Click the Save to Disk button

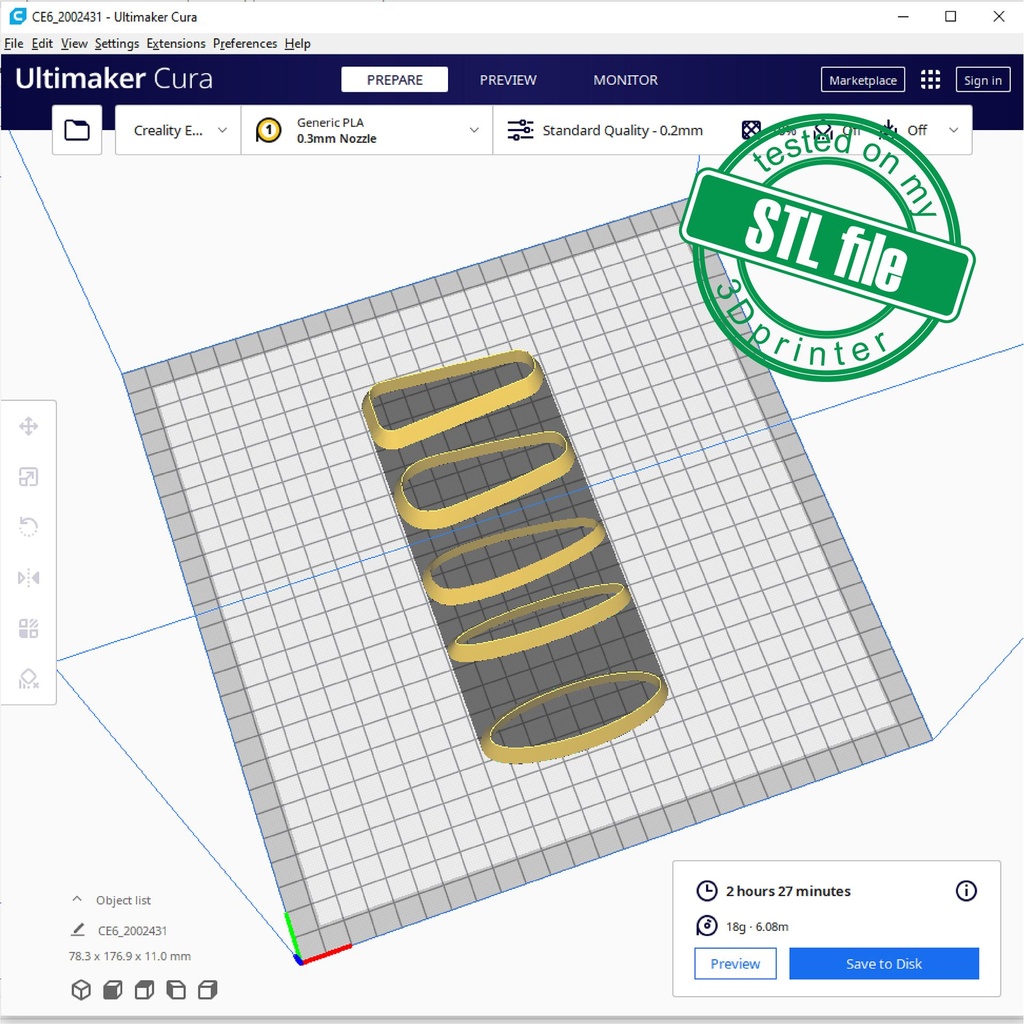click(883, 964)
